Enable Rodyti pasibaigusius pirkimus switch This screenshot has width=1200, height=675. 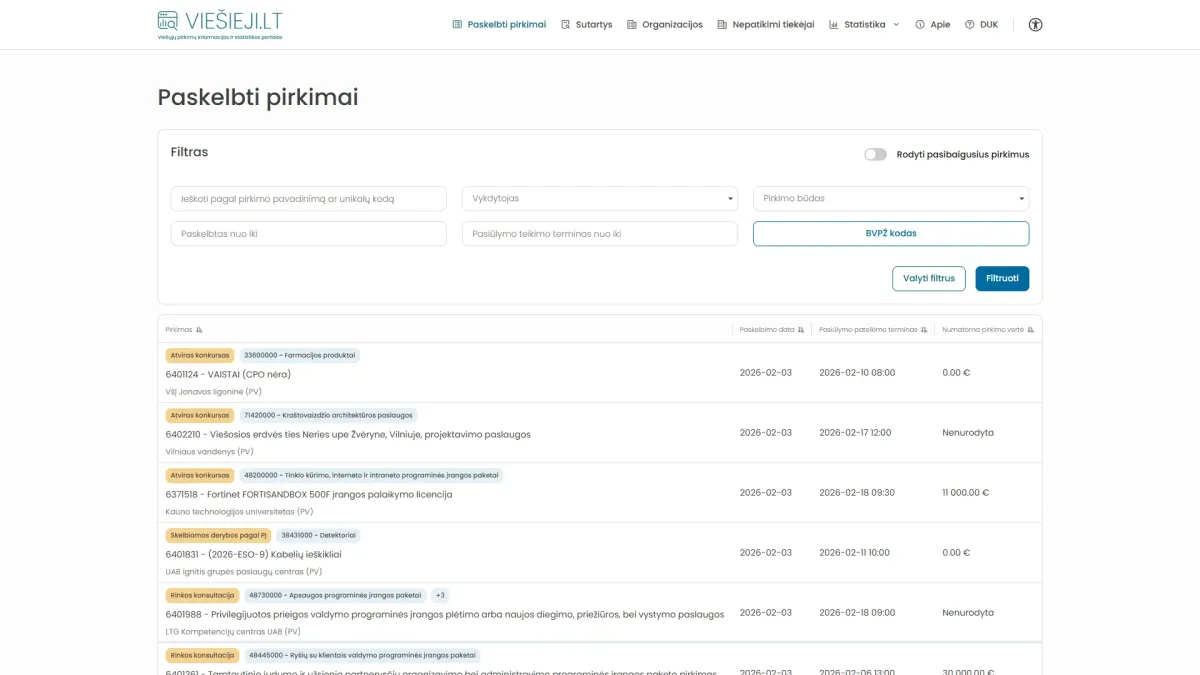[x=875, y=155]
